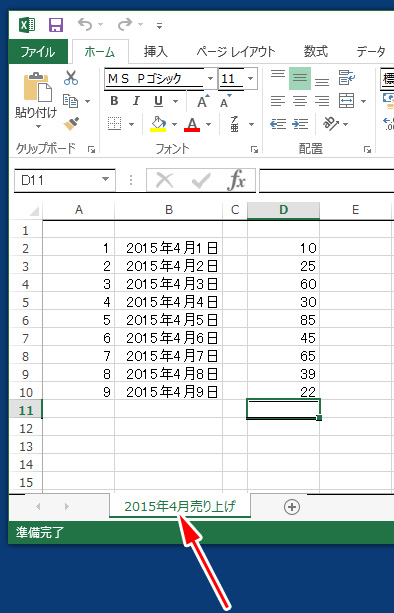Screen dimensions: 394x613
Task: Open the クリップボード dialog launcher
Action: [91, 149]
